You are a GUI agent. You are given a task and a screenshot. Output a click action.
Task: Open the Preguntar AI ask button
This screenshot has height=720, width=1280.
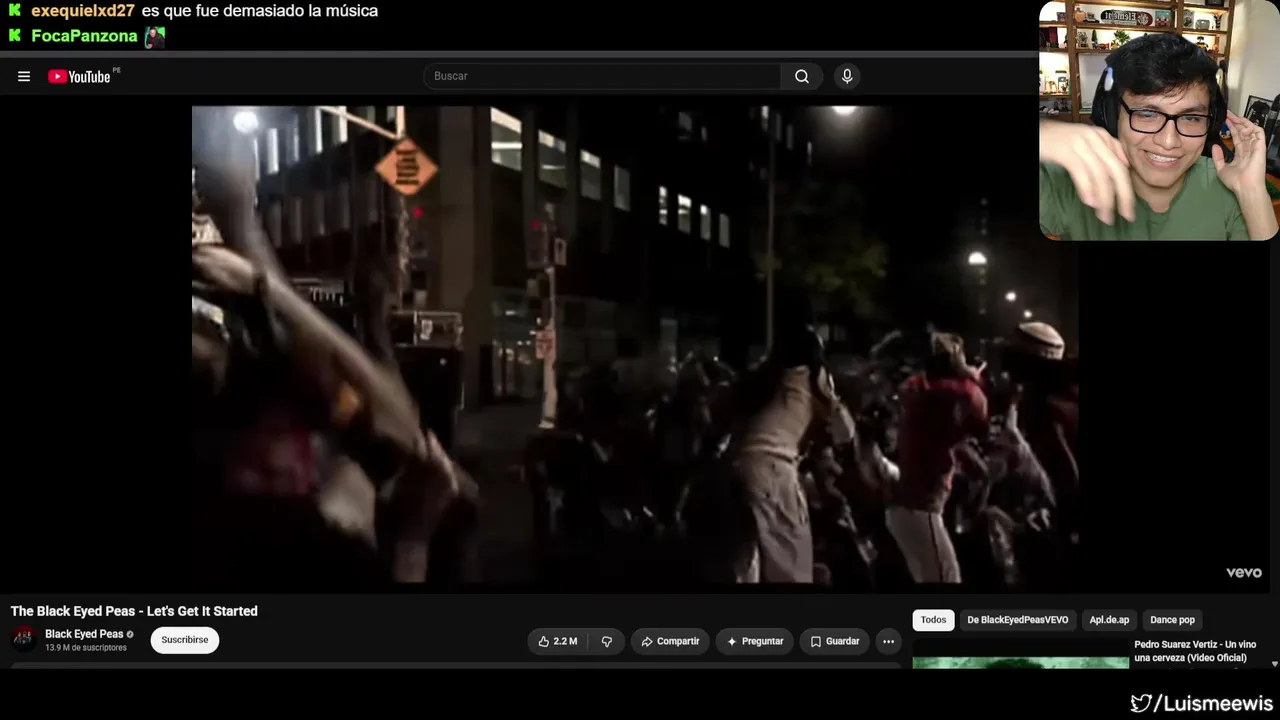click(755, 641)
